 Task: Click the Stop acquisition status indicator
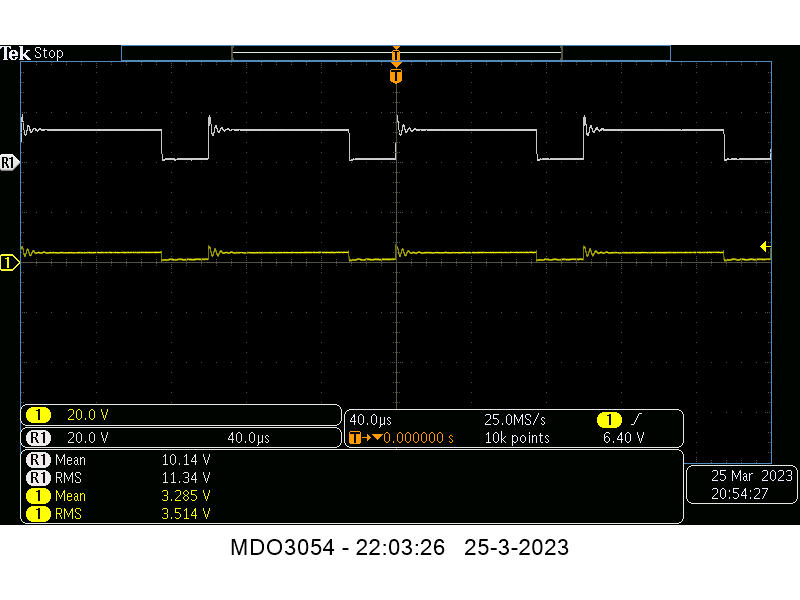coord(49,53)
